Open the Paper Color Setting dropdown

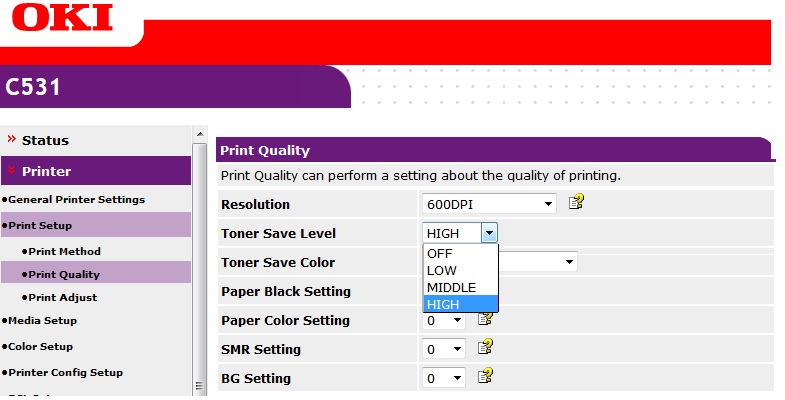click(x=444, y=320)
